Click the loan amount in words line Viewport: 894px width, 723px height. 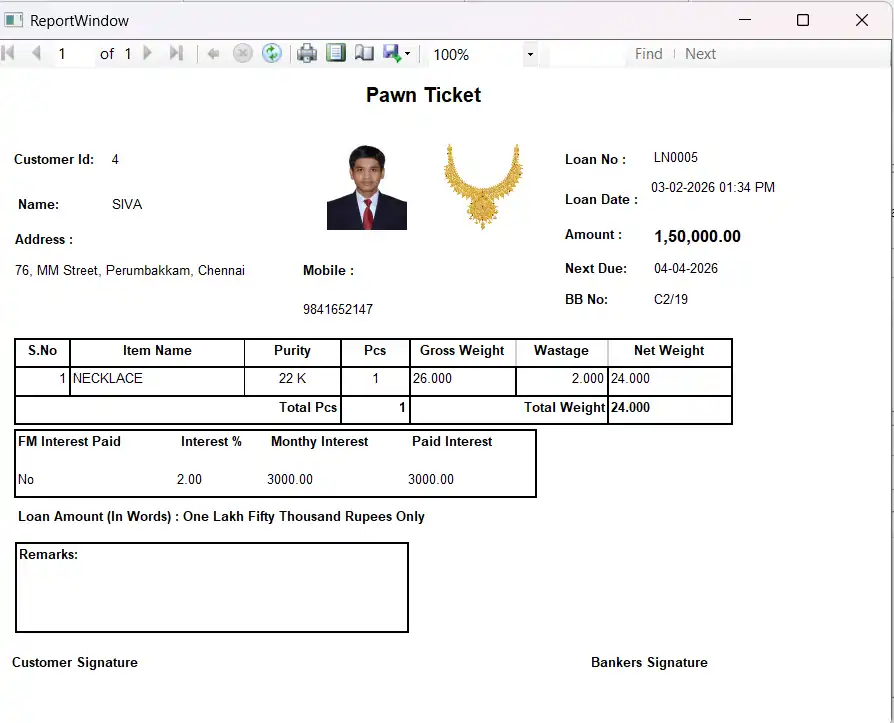click(221, 517)
